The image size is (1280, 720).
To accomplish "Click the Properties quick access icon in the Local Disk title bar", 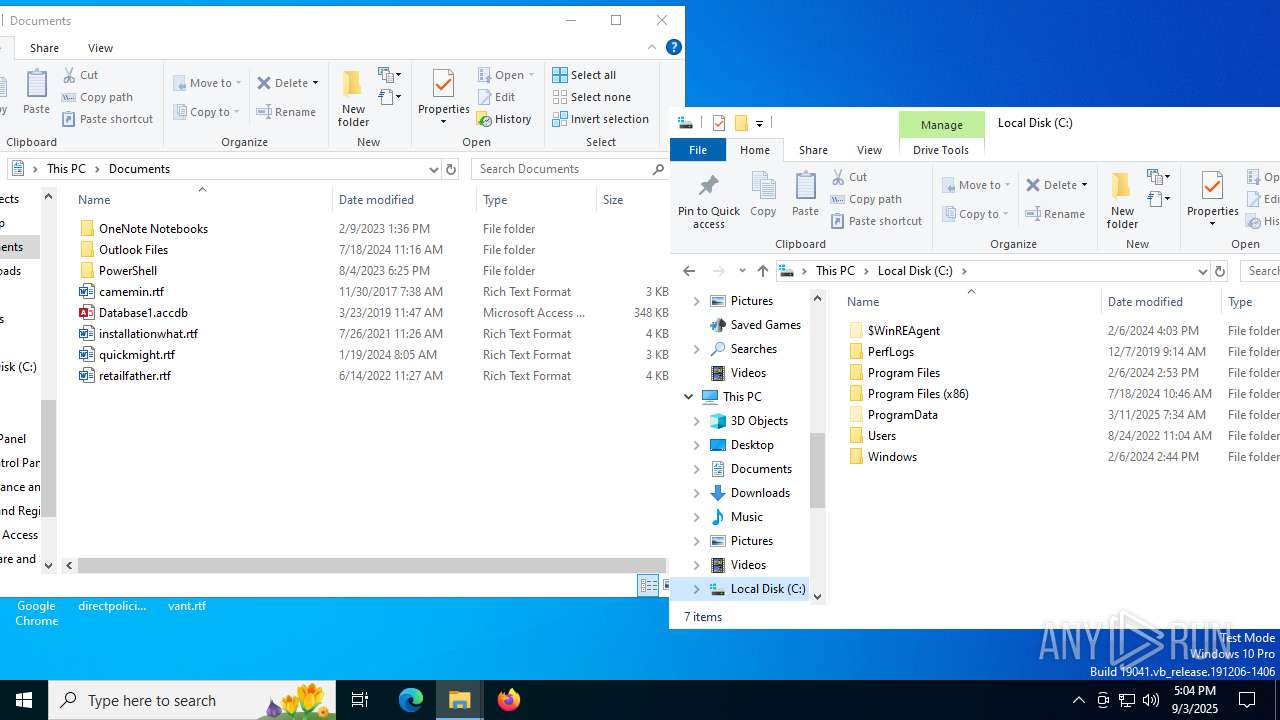I will click(x=718, y=123).
